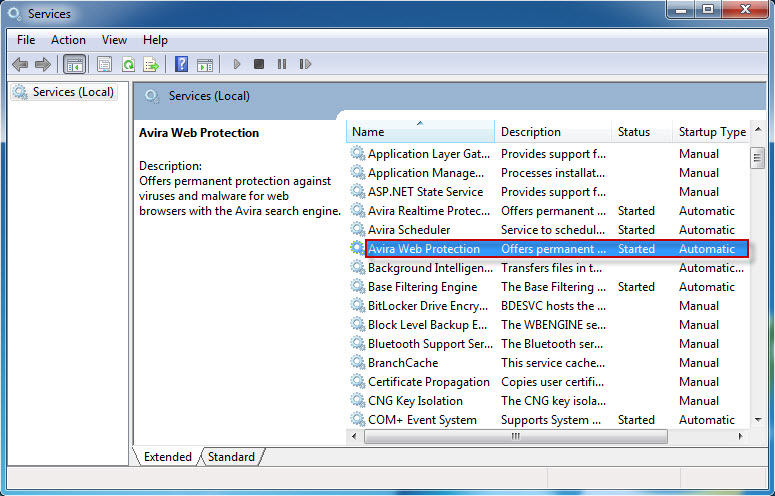Click 'Manual' startup type of BranchCache
775x496 pixels.
[x=699, y=363]
